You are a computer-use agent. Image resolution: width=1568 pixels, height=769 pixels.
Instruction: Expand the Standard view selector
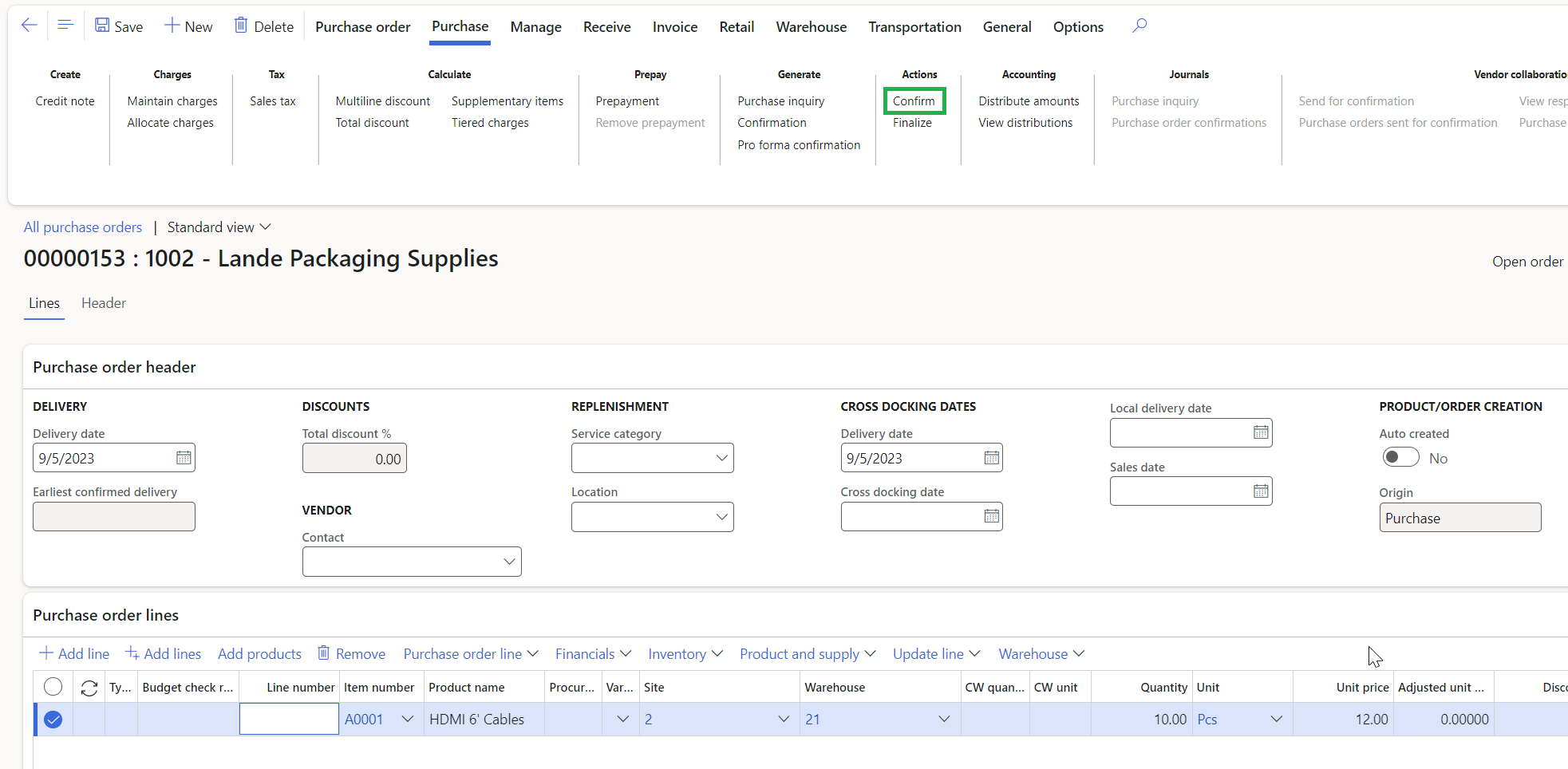coord(265,227)
